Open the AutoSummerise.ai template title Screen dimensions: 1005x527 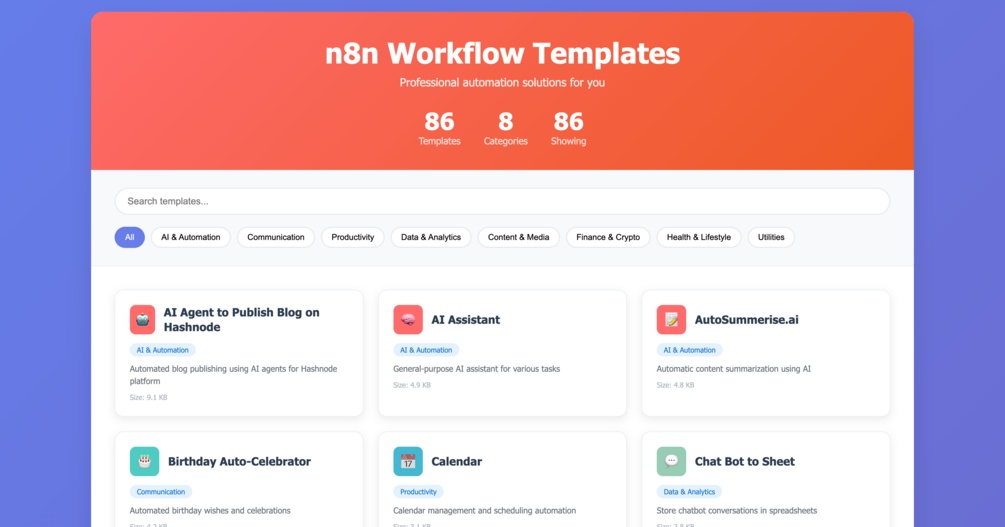pyautogui.click(x=747, y=319)
